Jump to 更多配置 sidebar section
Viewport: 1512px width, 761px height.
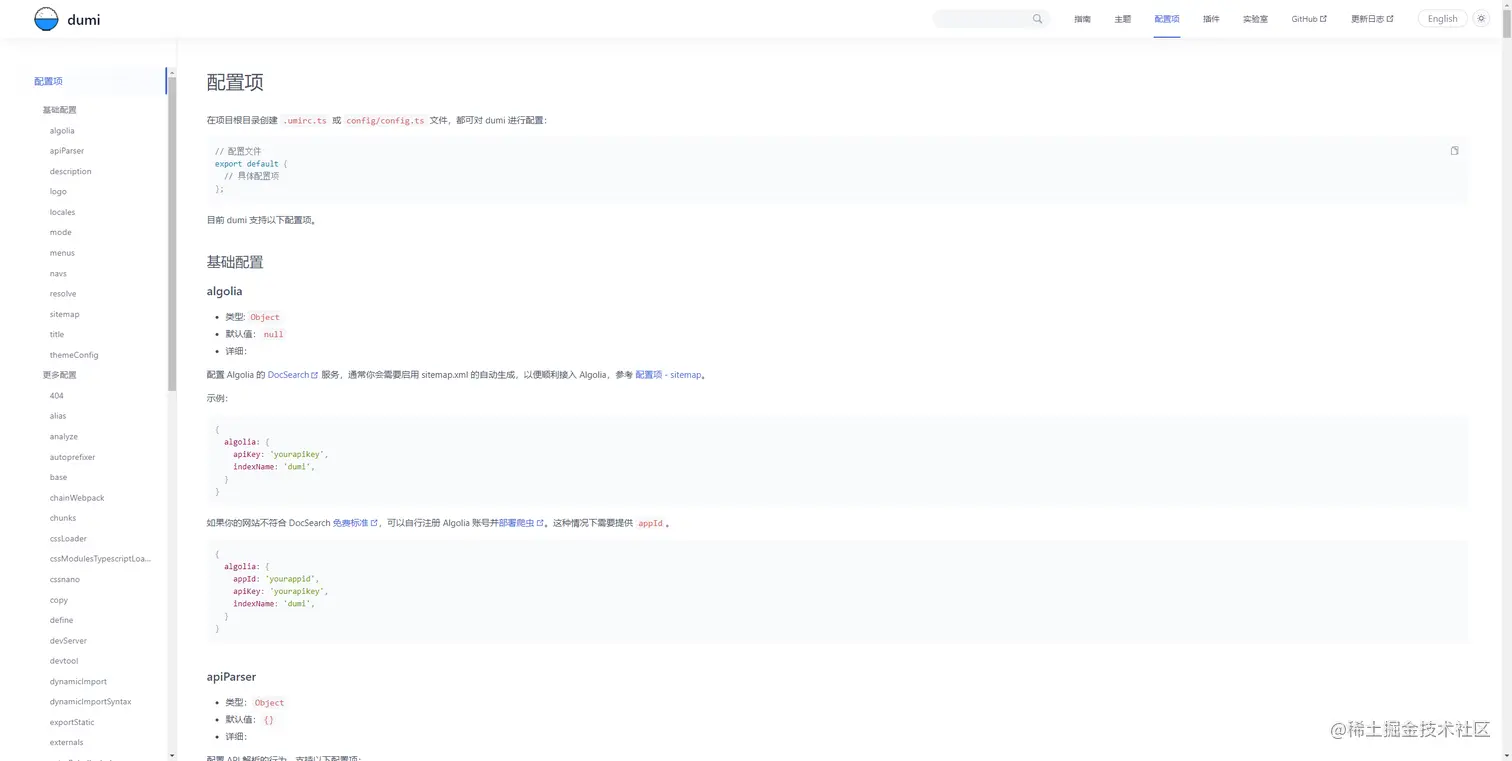tap(59, 375)
